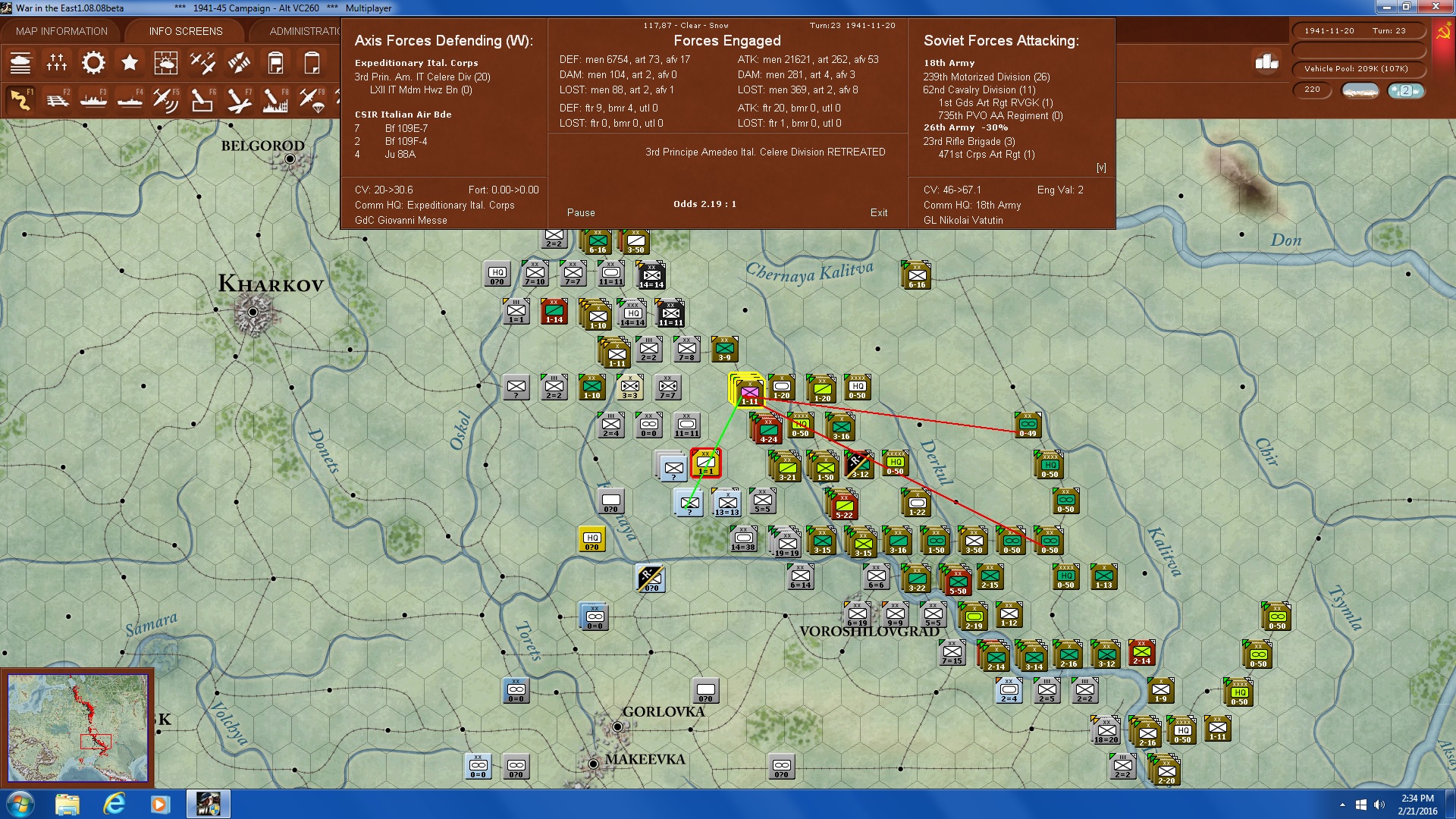Click the Kharkov city hex

(x=253, y=312)
